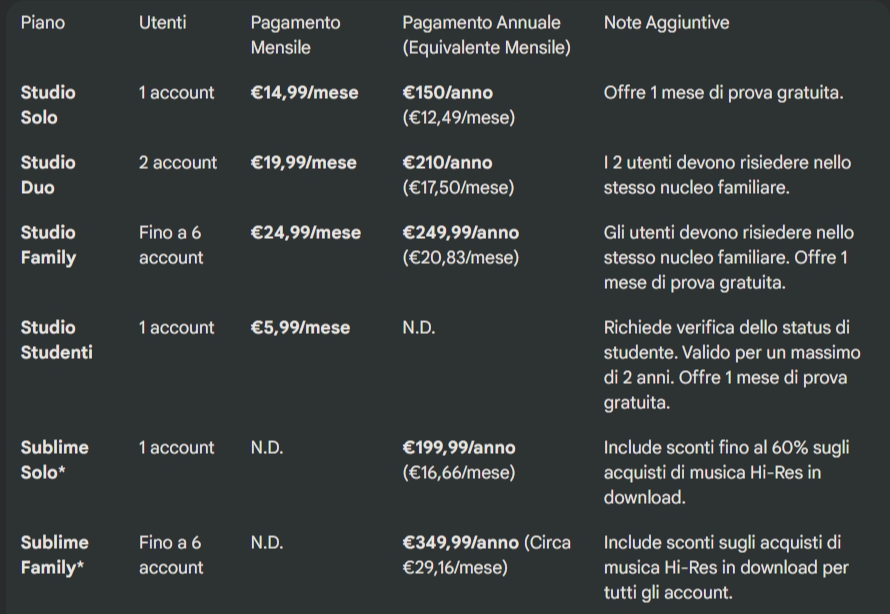Viewport: 890px width, 614px height.
Task: Click the €19,99/mese monthly price
Action: pyautogui.click(x=303, y=162)
